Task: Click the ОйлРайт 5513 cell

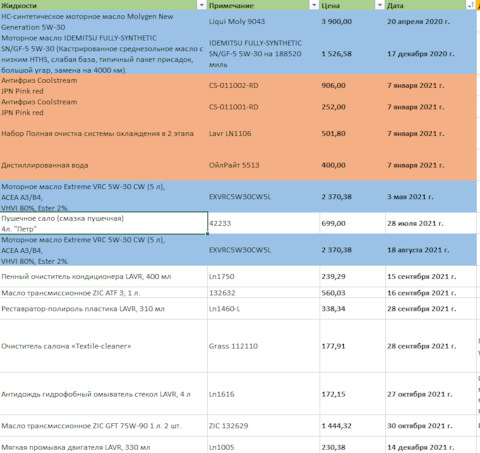Action: coord(263,165)
